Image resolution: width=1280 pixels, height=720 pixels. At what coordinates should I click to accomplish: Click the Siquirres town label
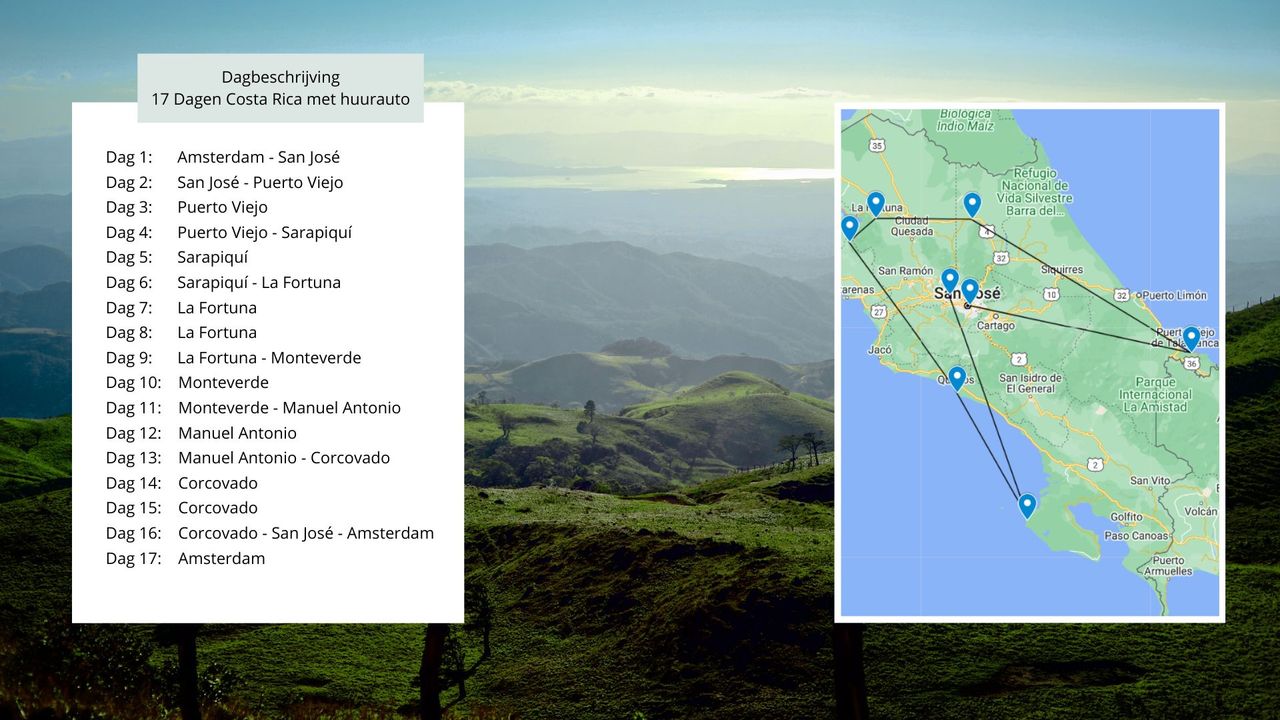1061,269
